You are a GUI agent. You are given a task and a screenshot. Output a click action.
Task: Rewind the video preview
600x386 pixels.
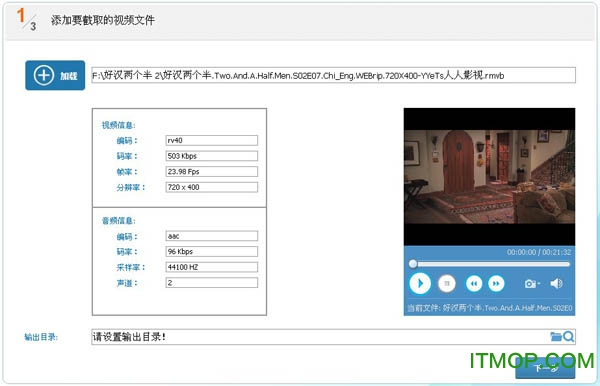[x=474, y=283]
